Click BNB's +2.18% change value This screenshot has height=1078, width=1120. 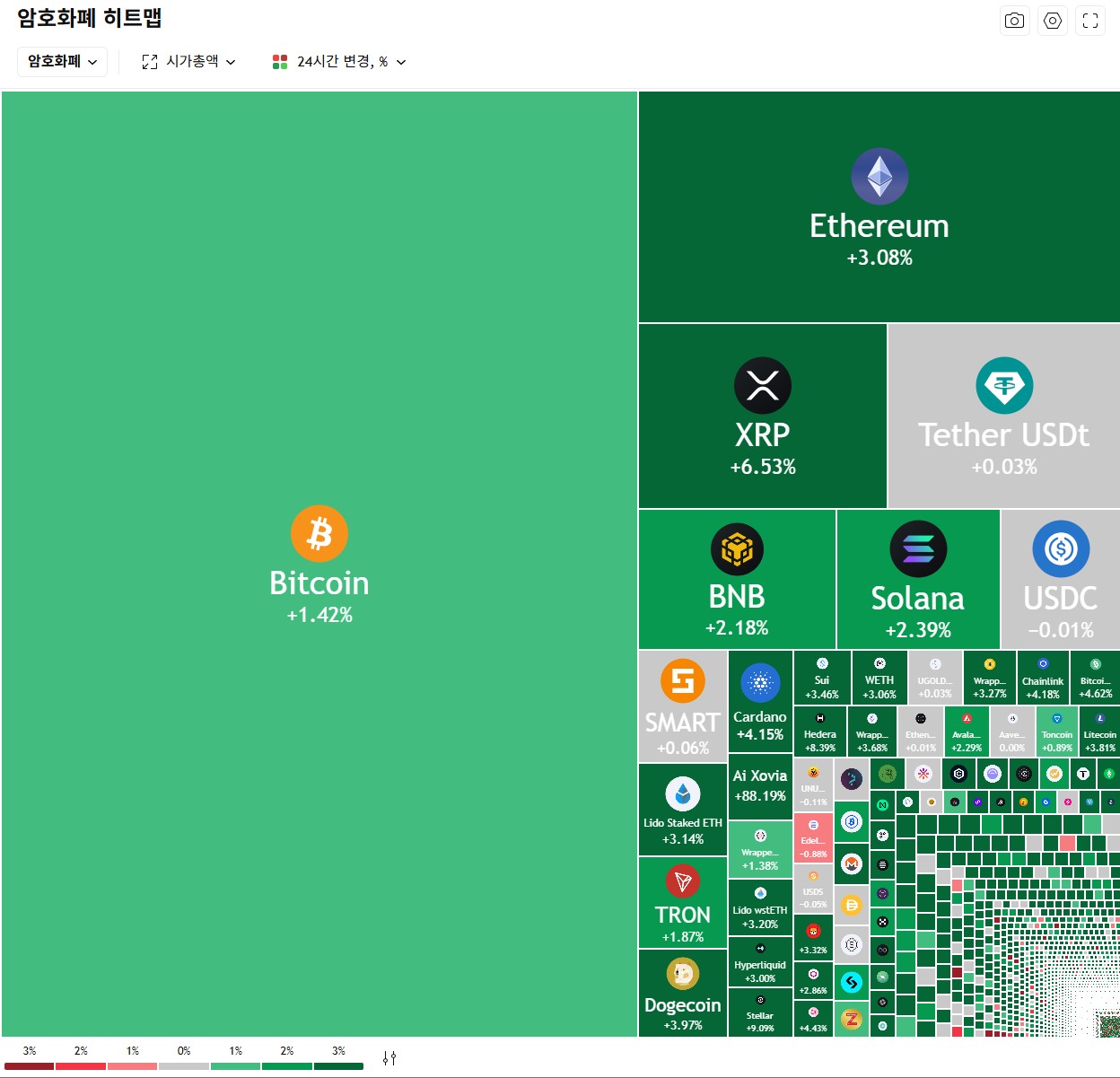pos(737,627)
